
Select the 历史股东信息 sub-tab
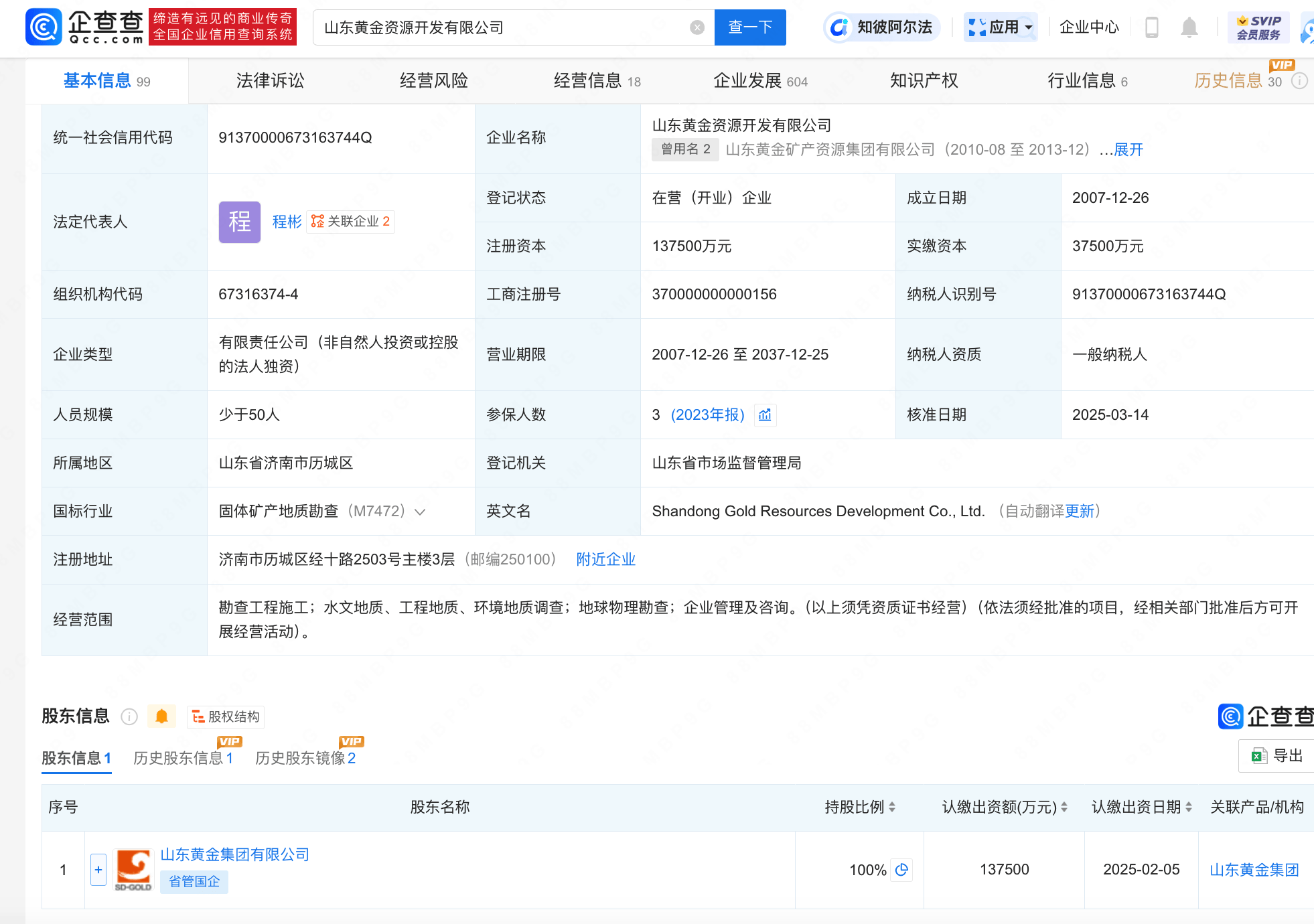coord(183,759)
